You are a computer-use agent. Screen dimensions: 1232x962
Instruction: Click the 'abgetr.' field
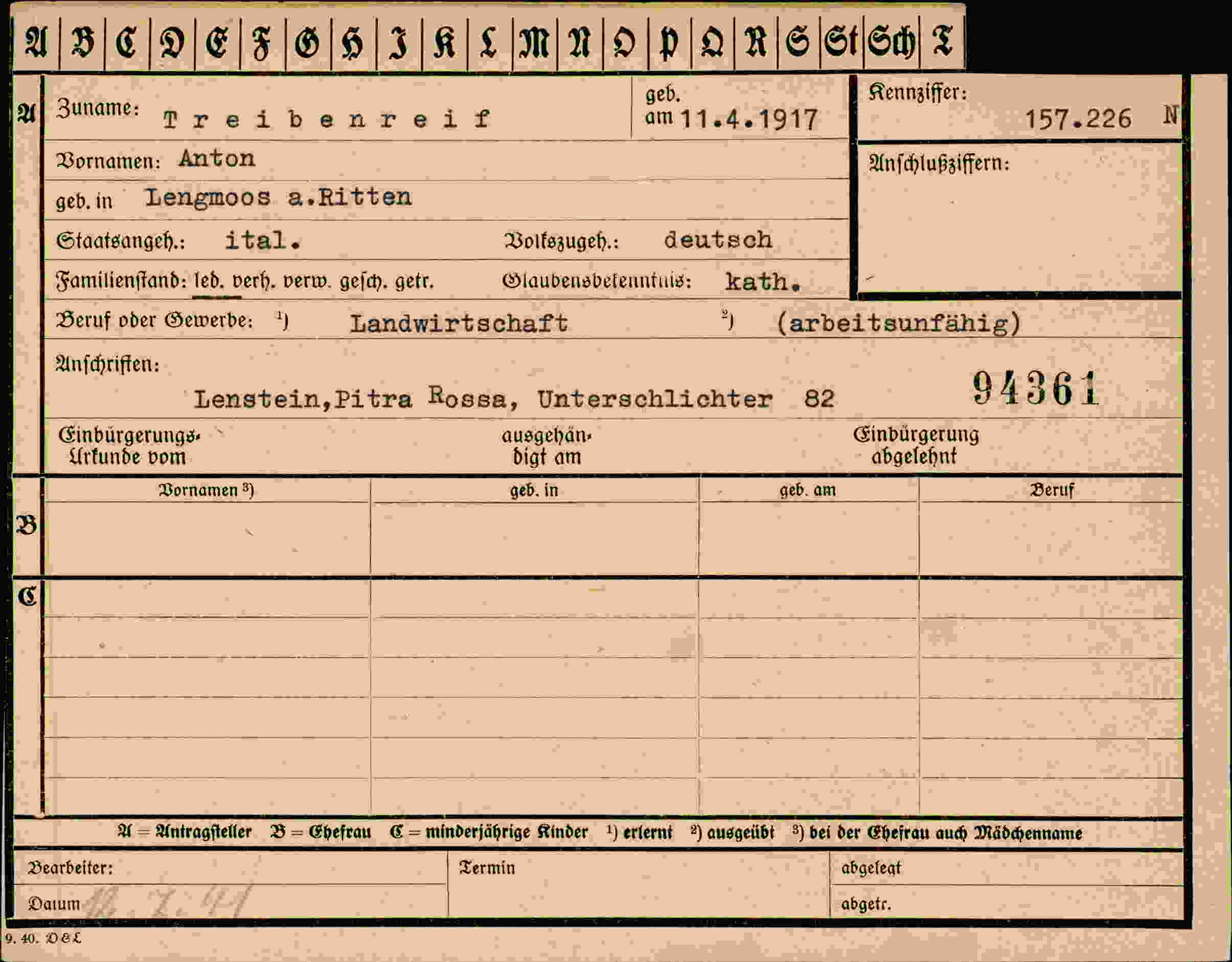1007,902
